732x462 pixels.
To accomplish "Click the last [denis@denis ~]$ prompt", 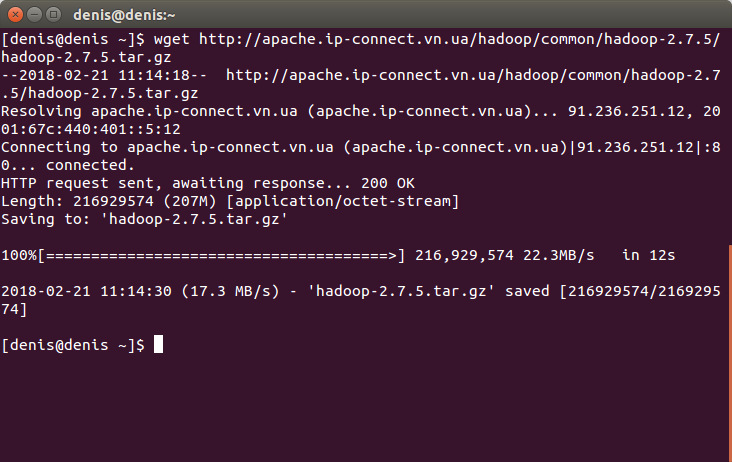I will click(73, 345).
